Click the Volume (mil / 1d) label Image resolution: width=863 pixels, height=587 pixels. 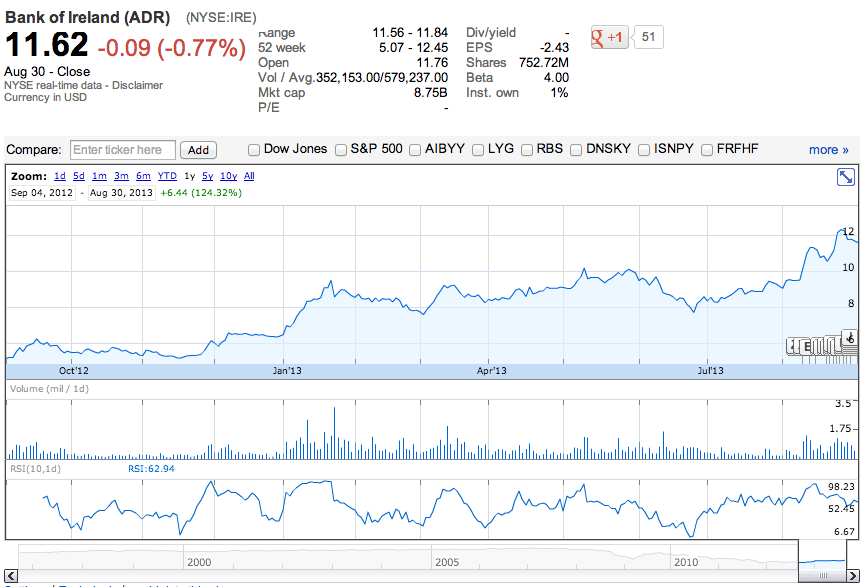click(x=49, y=388)
